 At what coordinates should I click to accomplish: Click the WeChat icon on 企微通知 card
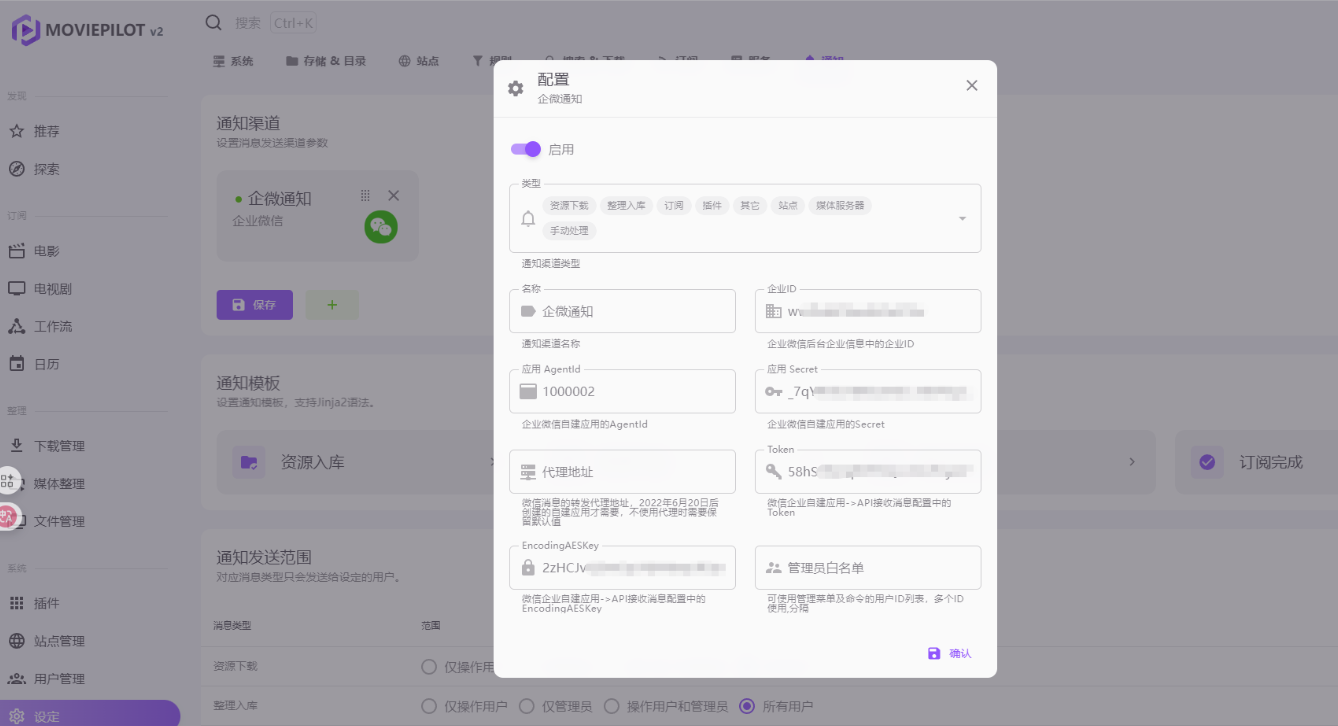(x=381, y=227)
